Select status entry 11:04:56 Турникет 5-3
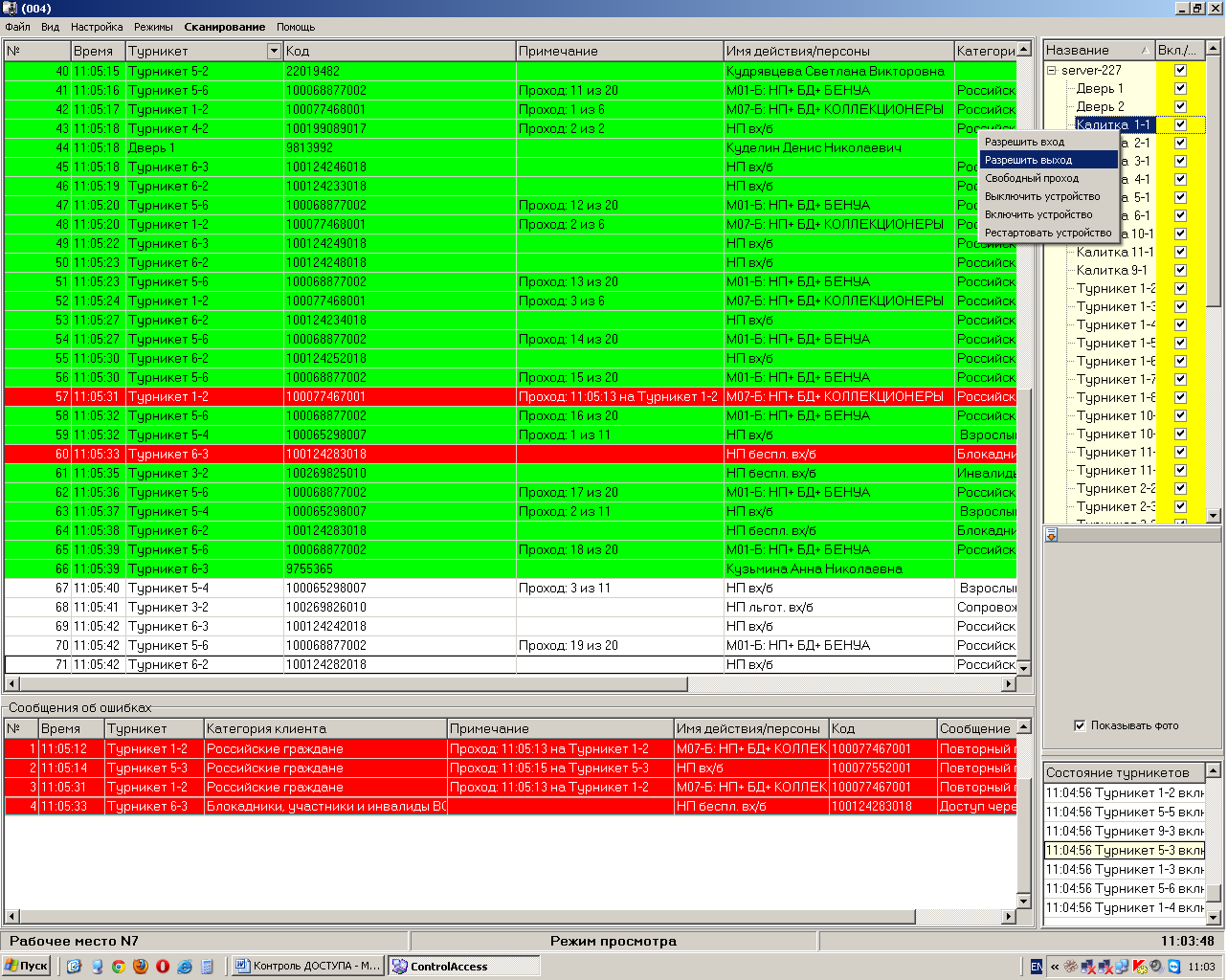Screen dimensions: 1227x980 coord(1125,850)
